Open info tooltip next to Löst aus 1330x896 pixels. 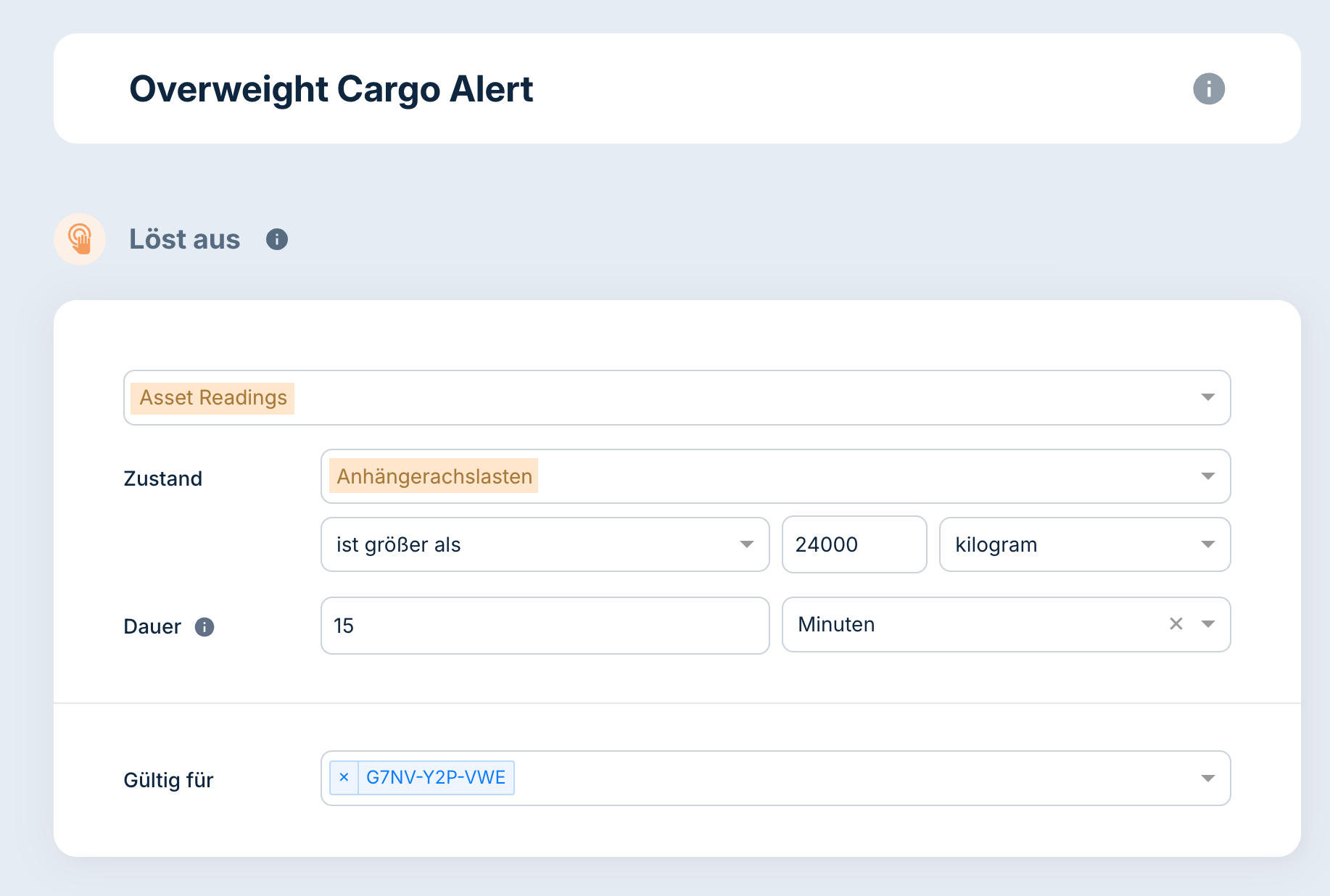point(277,239)
